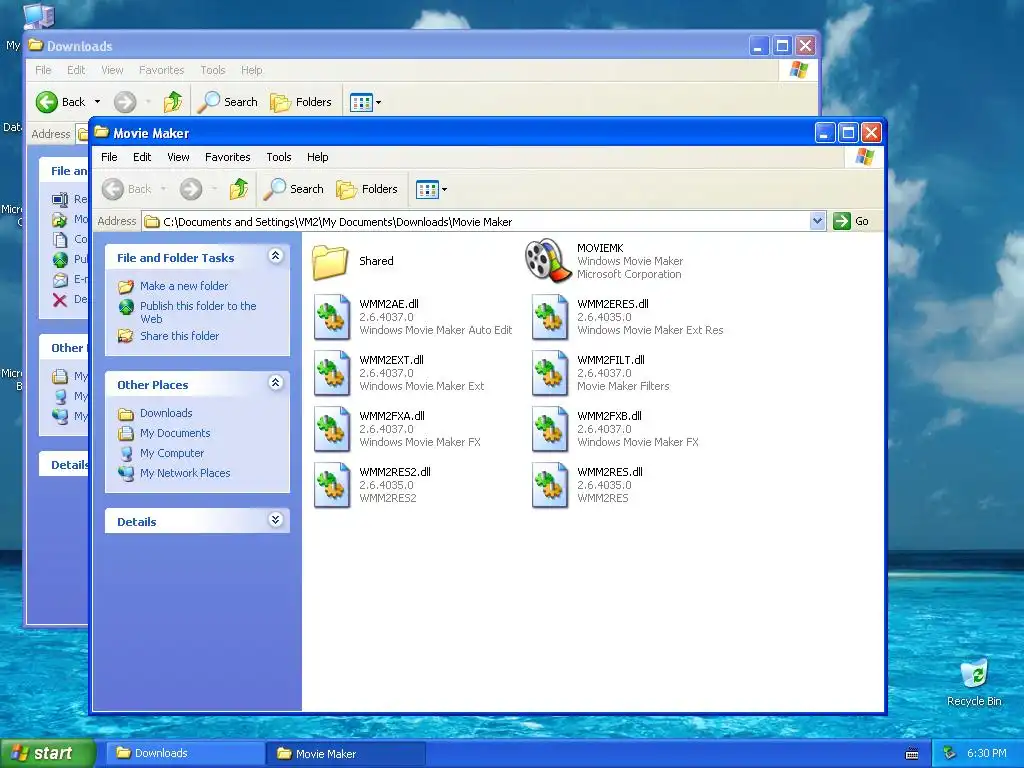Click Go button beside address bar

(x=852, y=221)
